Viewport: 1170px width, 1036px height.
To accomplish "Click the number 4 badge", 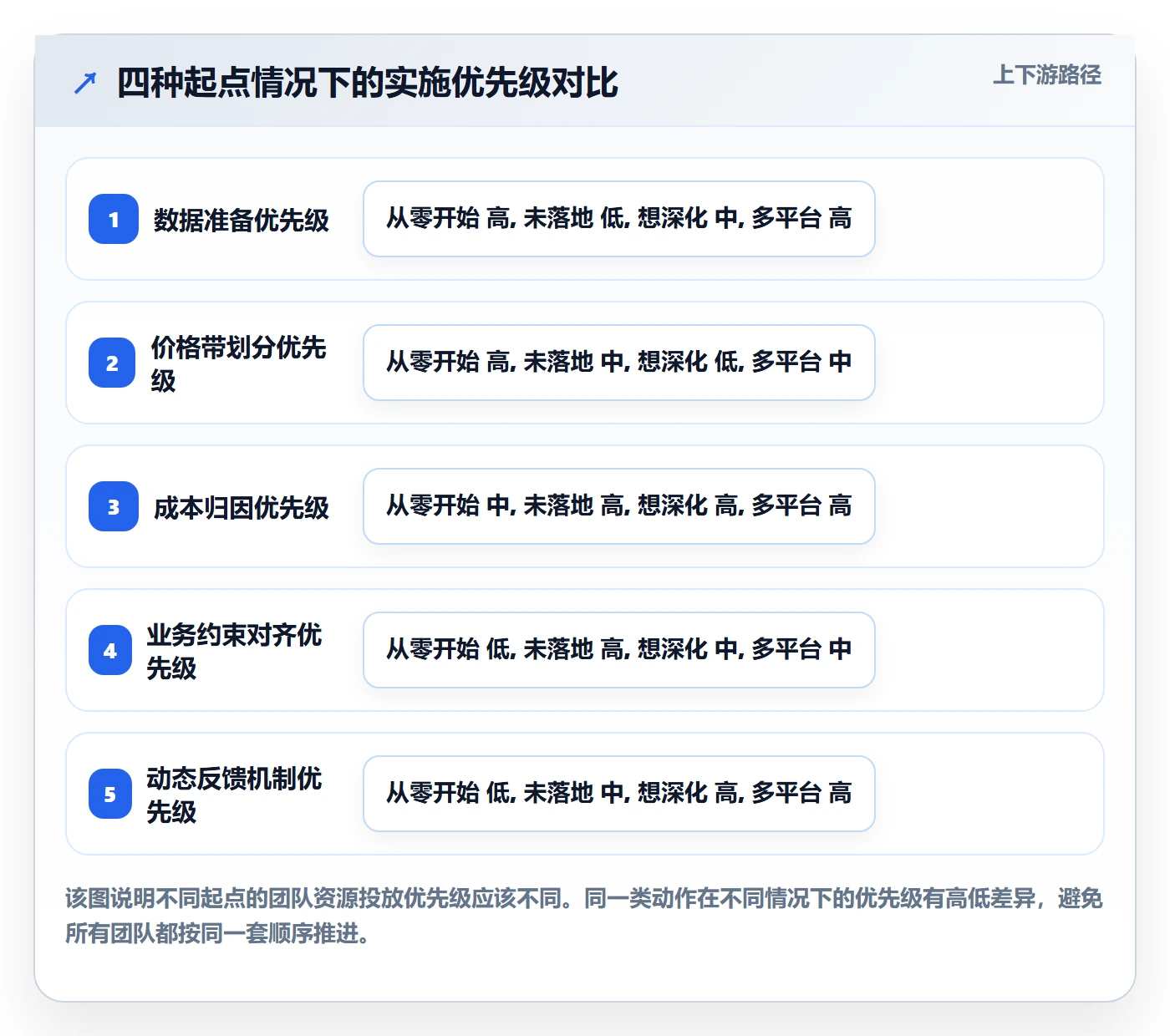I will click(x=110, y=650).
